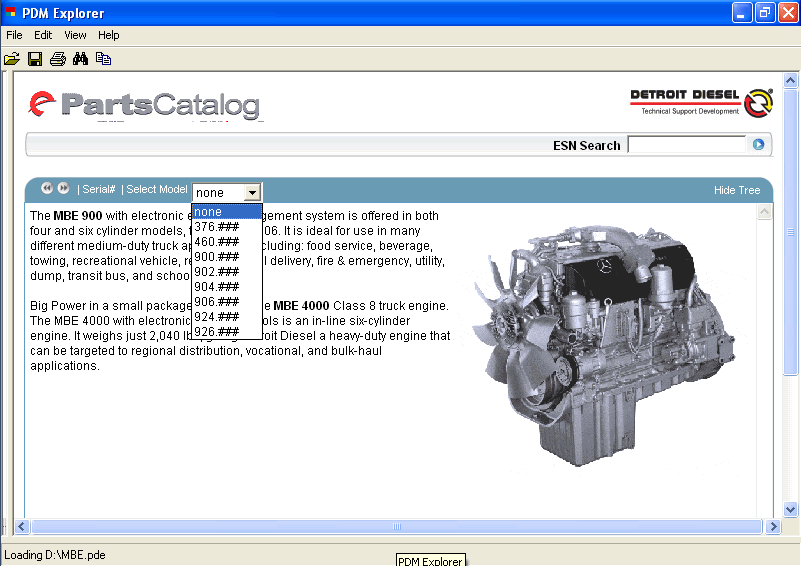Image resolution: width=801 pixels, height=566 pixels.
Task: Choose 900.### from the model list
Action: click(217, 257)
